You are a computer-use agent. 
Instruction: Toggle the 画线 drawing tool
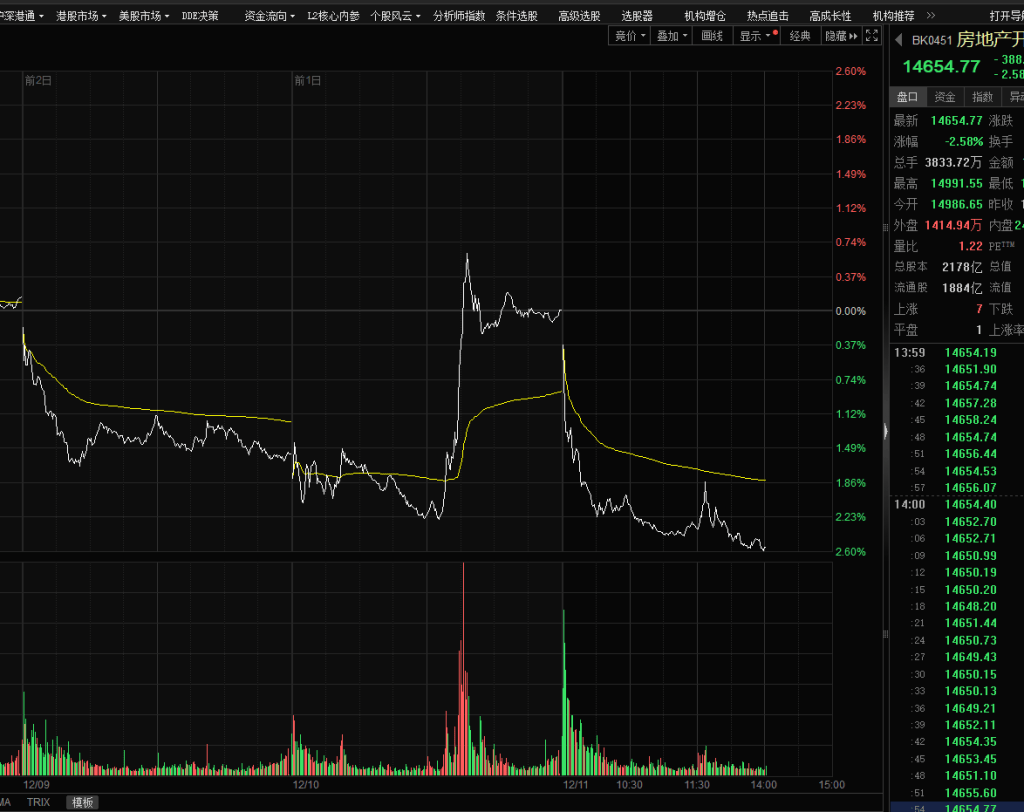click(712, 35)
